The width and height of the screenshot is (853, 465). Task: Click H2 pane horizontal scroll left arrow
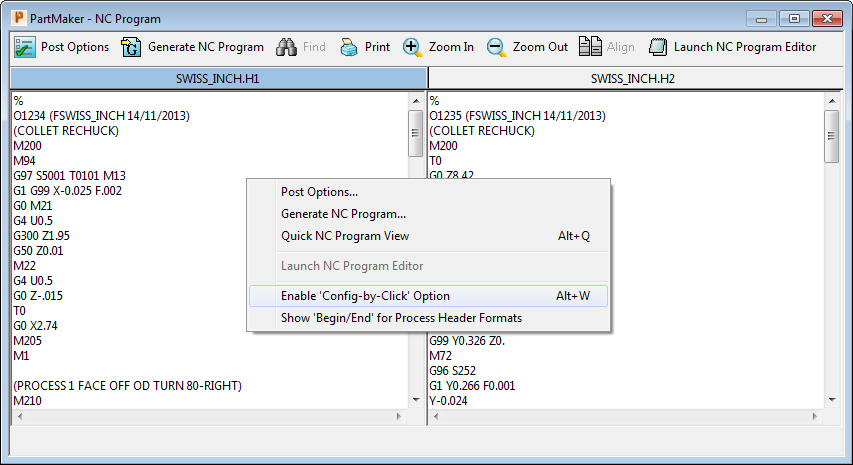pos(436,417)
